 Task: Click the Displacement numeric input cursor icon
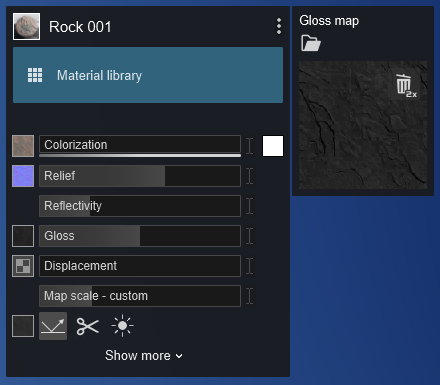250,266
